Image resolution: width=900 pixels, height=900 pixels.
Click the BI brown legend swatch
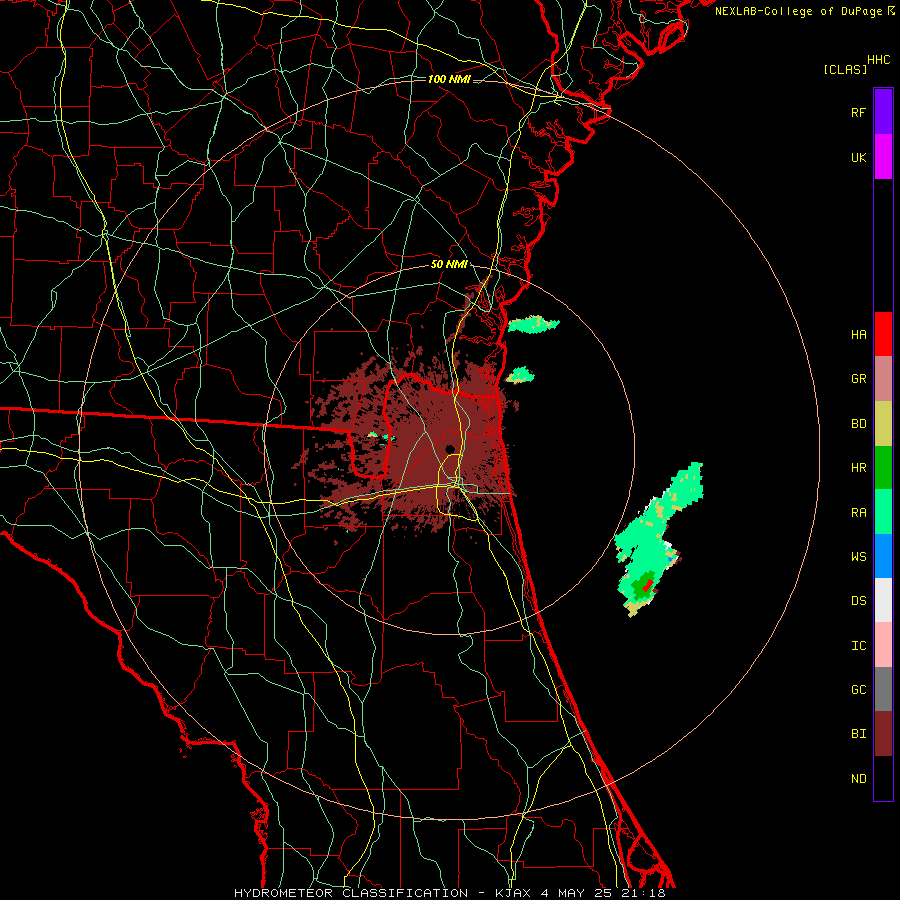click(x=883, y=734)
